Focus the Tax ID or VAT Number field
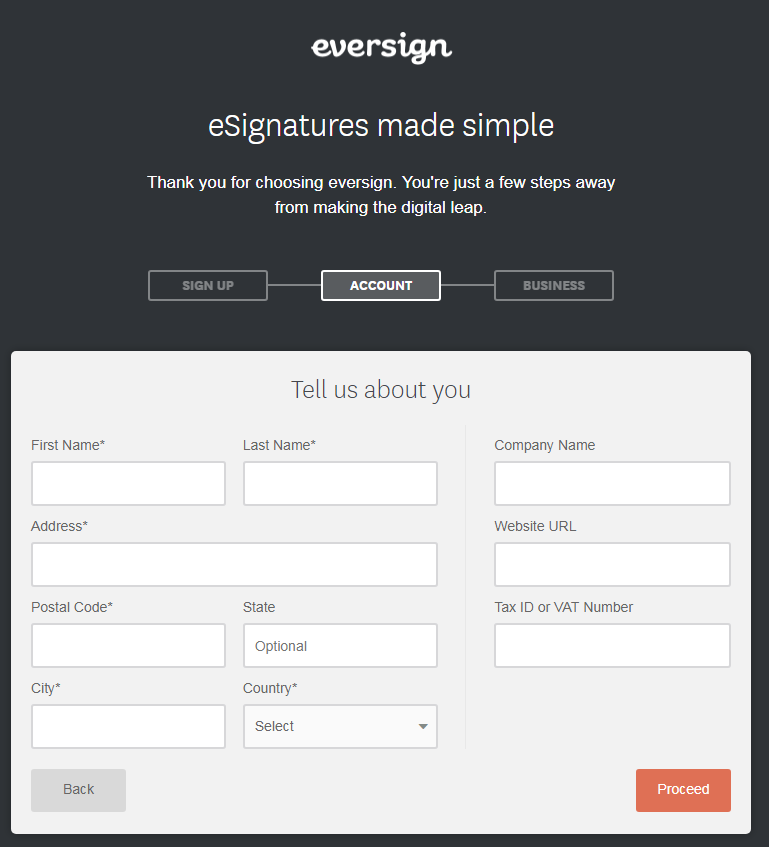 (612, 645)
